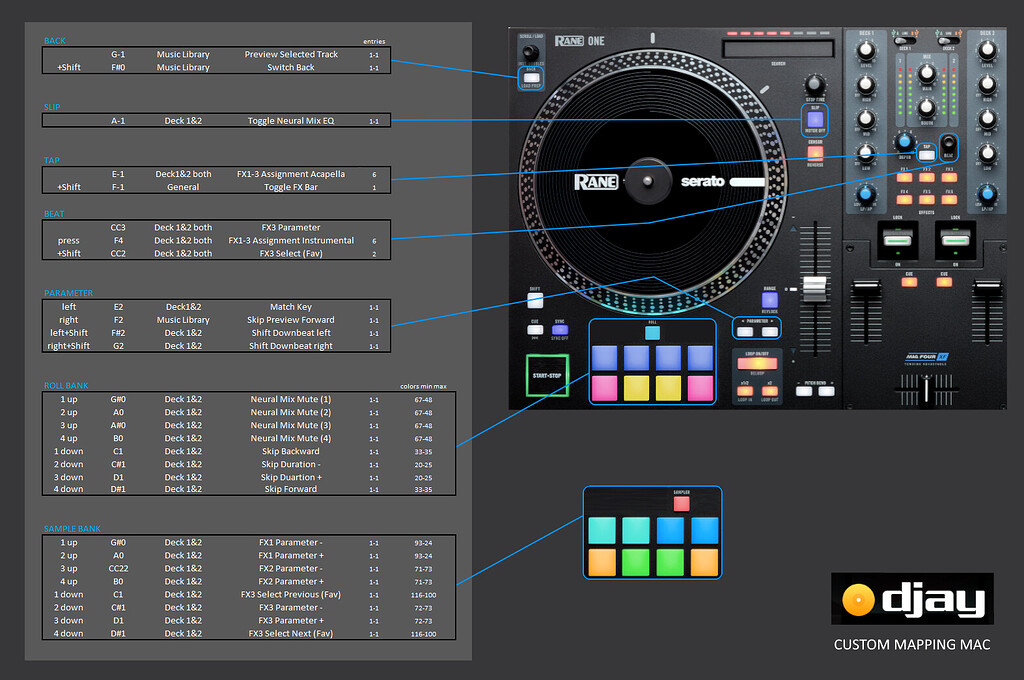Toggle the SYNC button
Screen dimensions: 1024x680
click(x=559, y=330)
